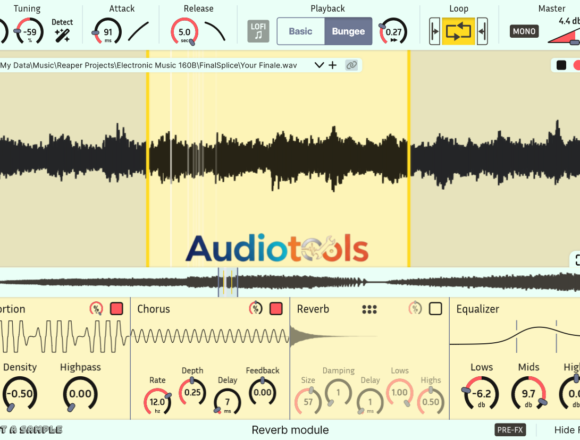Adjust the Equalizer Lows knob at -6.2 db
The image size is (580, 440).
coord(481,393)
